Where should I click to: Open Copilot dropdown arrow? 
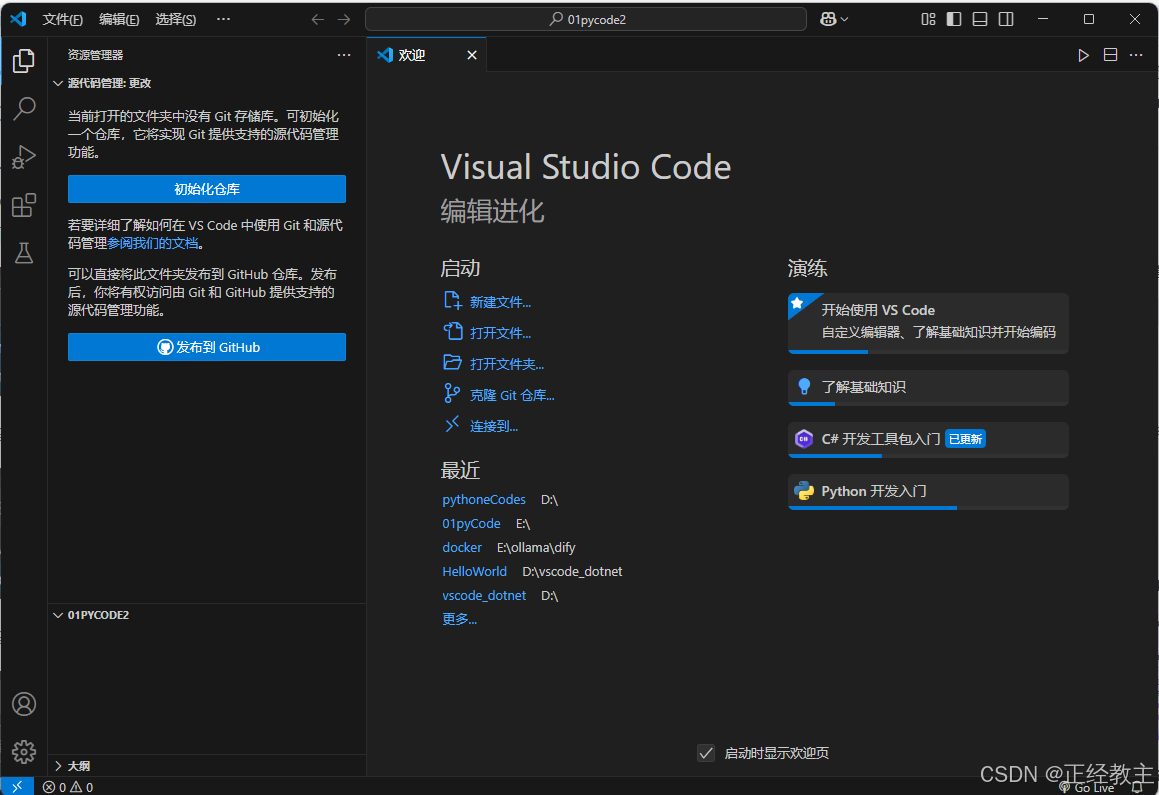coord(844,19)
